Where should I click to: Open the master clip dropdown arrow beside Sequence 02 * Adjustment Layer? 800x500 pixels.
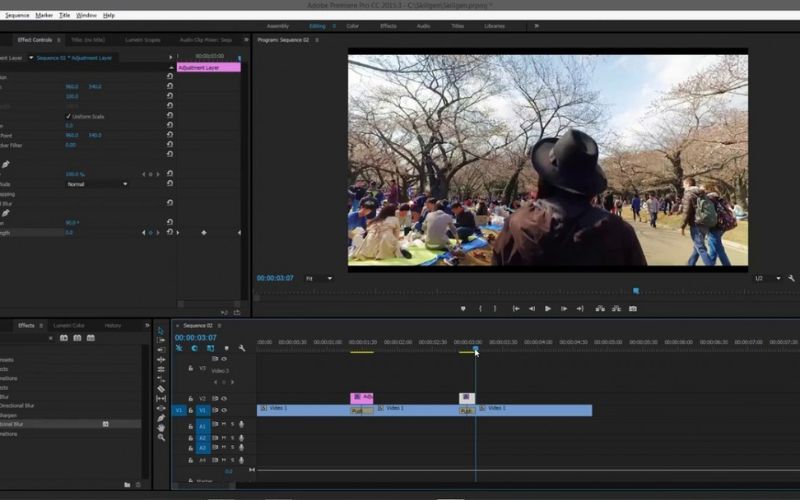coord(31,58)
